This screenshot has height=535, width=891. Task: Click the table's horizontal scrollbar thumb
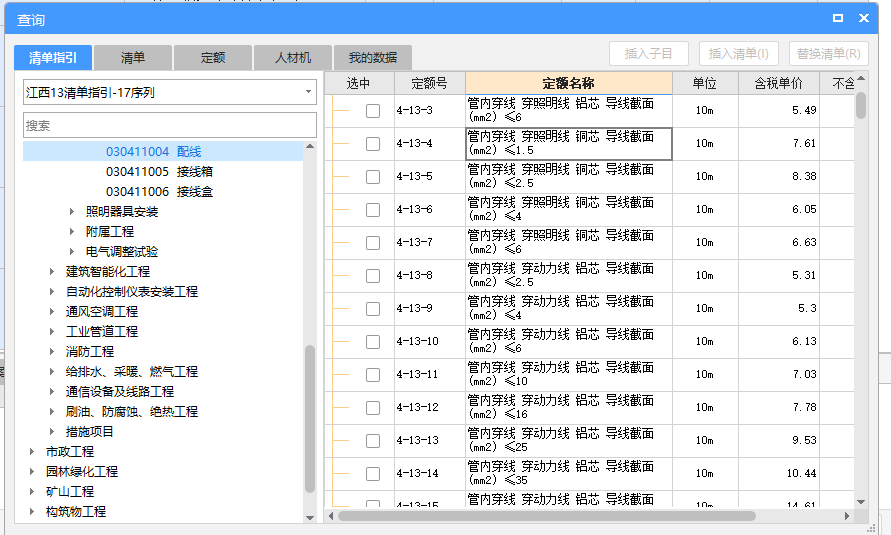point(547,516)
